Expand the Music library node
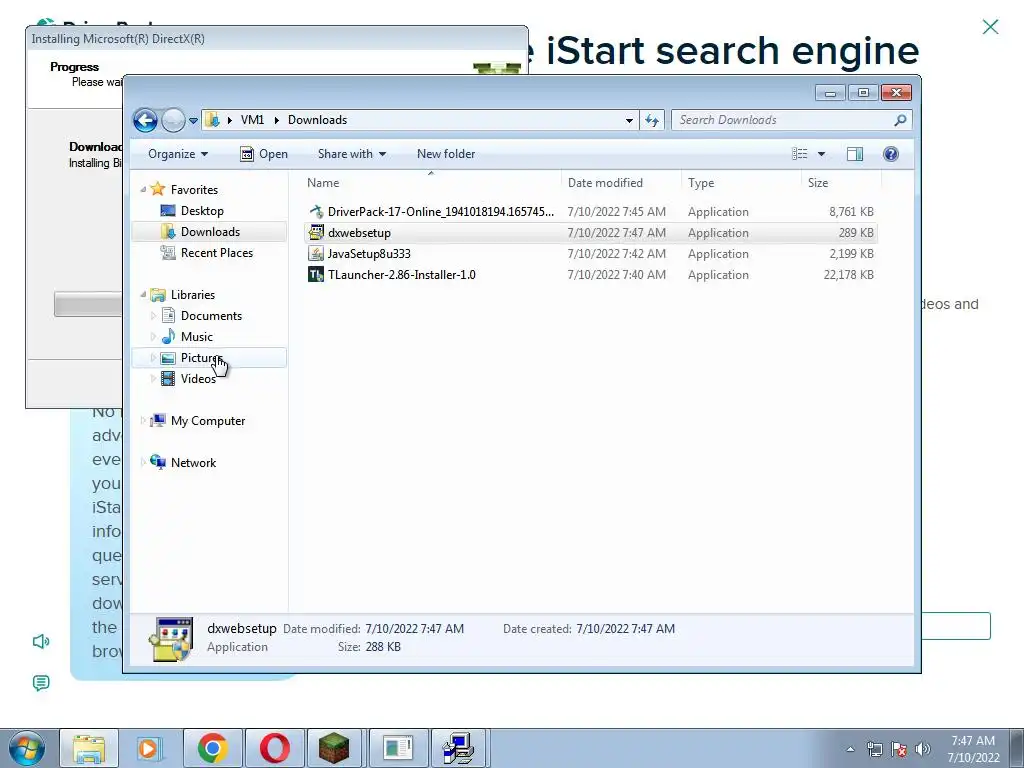 [x=153, y=337]
